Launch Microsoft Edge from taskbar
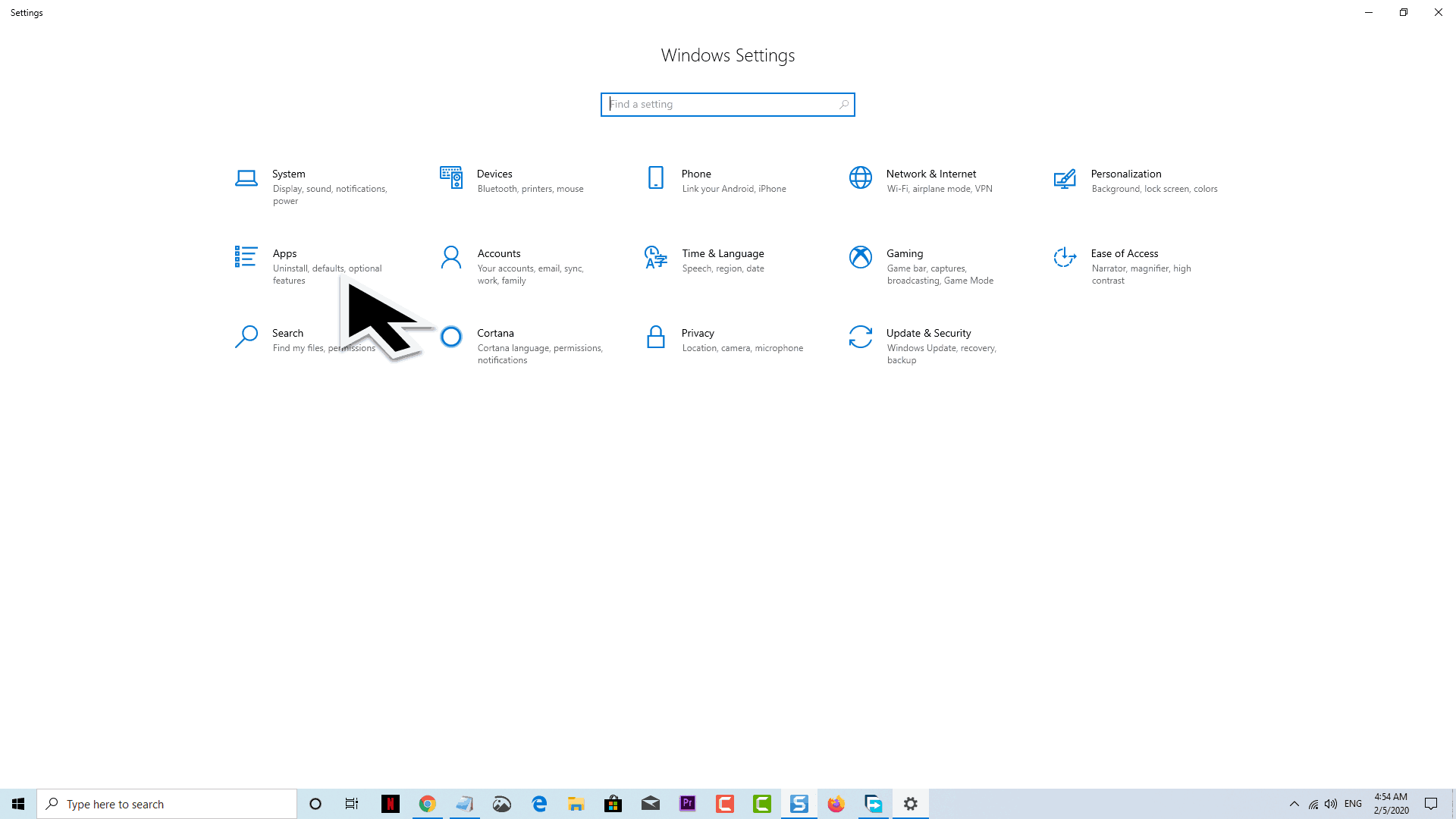 539,804
